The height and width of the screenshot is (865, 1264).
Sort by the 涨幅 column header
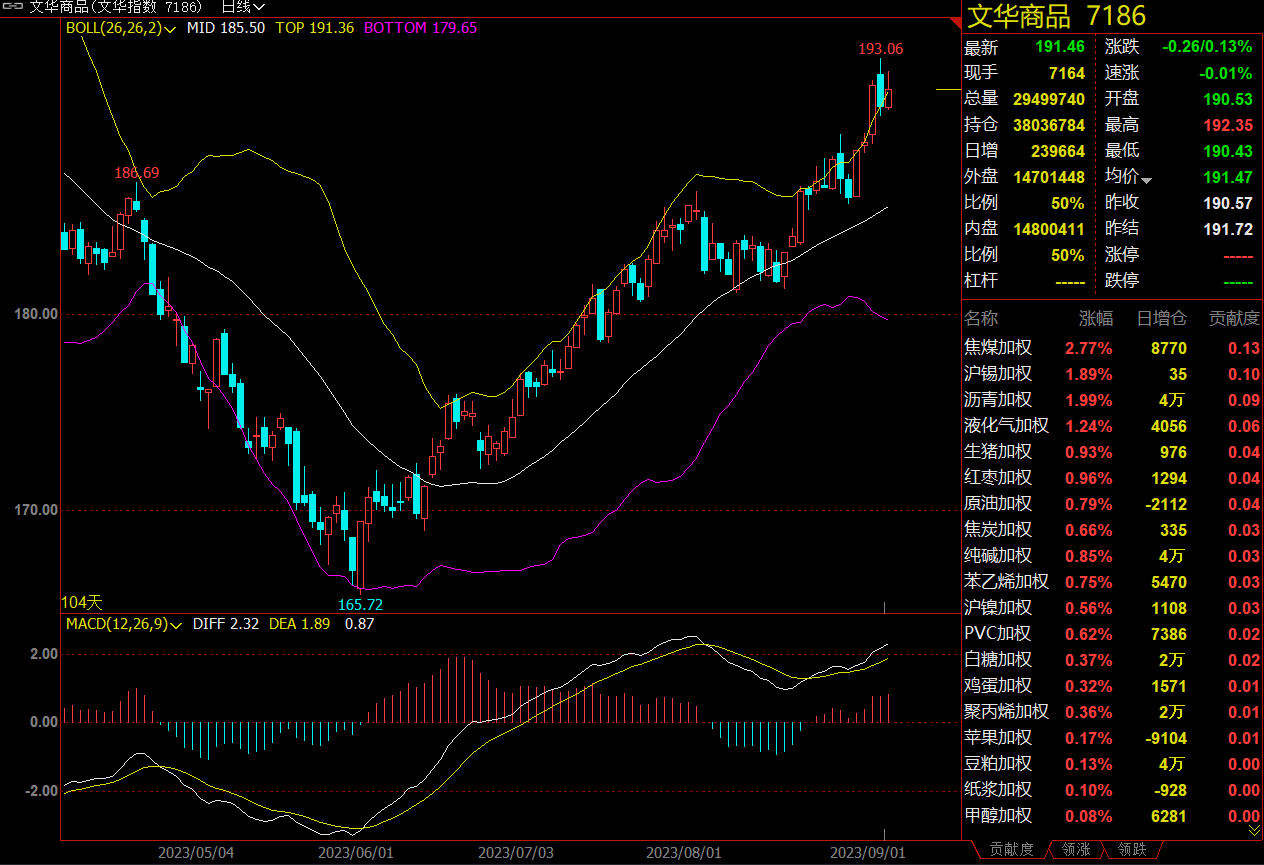1095,318
